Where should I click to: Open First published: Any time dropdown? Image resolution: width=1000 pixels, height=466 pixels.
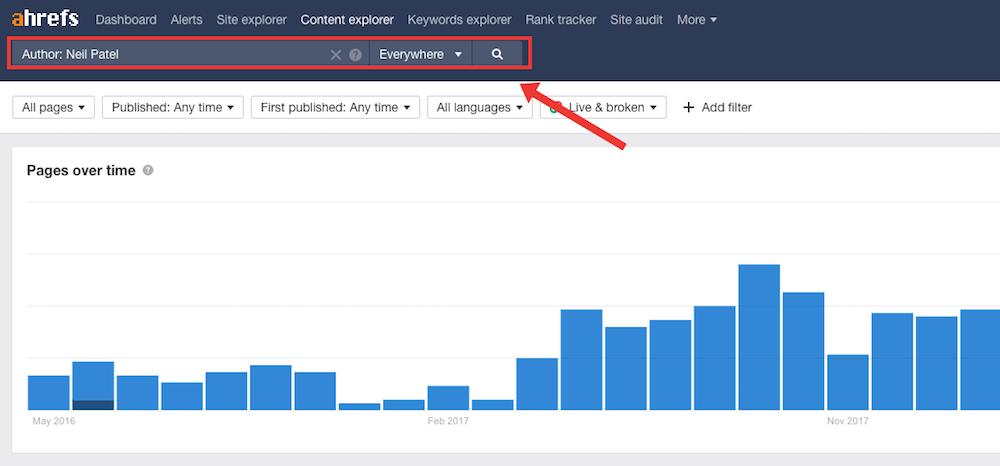pyautogui.click(x=335, y=108)
